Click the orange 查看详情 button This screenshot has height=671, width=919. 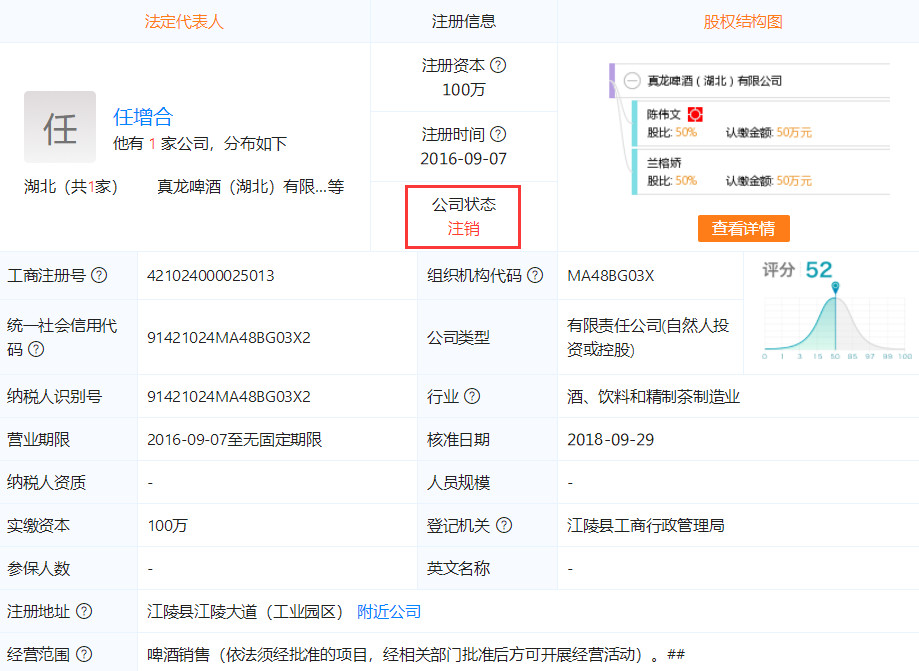[743, 228]
